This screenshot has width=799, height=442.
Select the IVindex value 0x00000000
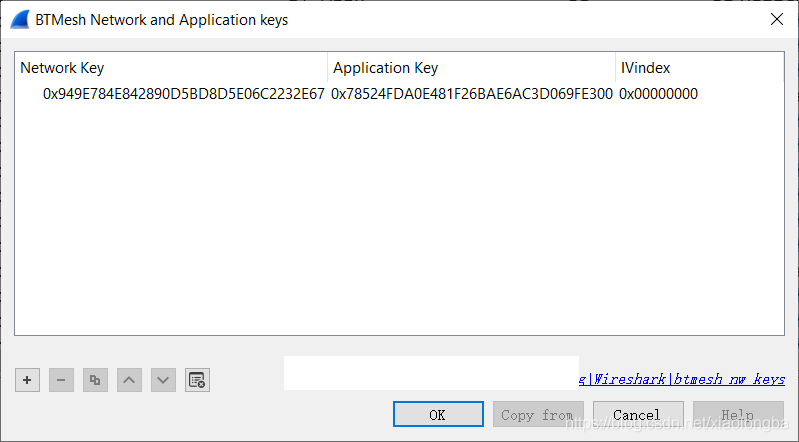click(x=658, y=94)
